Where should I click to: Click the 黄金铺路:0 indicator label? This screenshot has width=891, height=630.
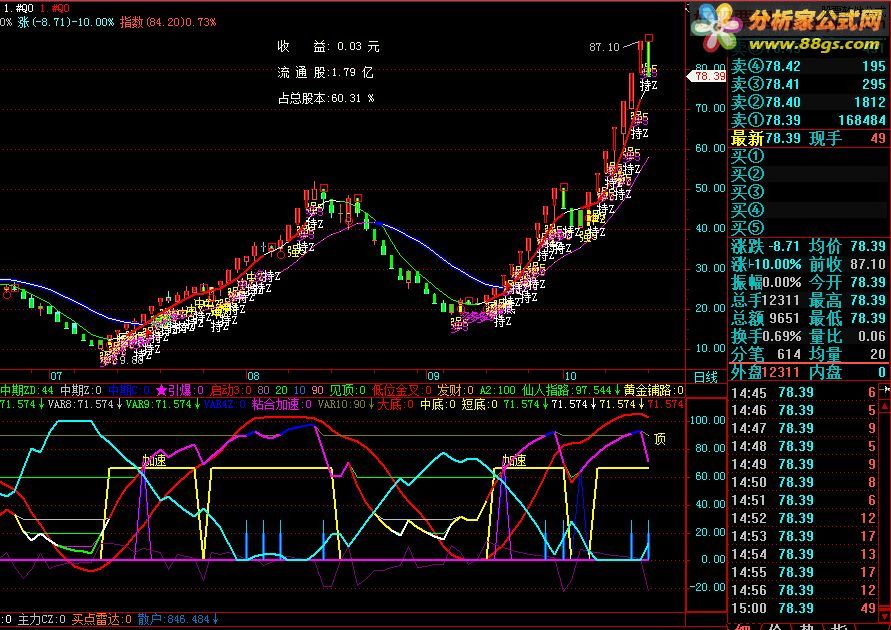click(654, 390)
